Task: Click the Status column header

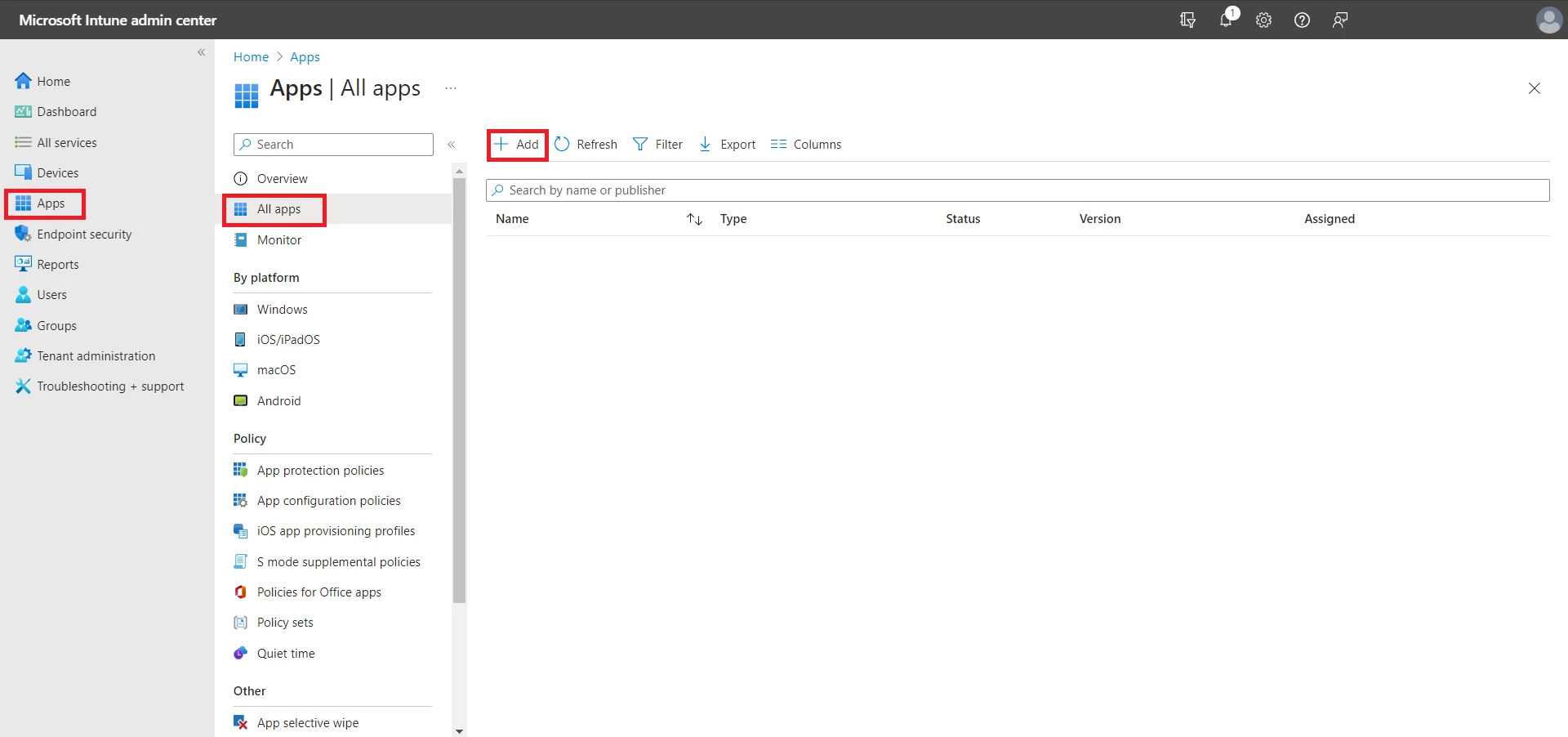Action: [963, 219]
